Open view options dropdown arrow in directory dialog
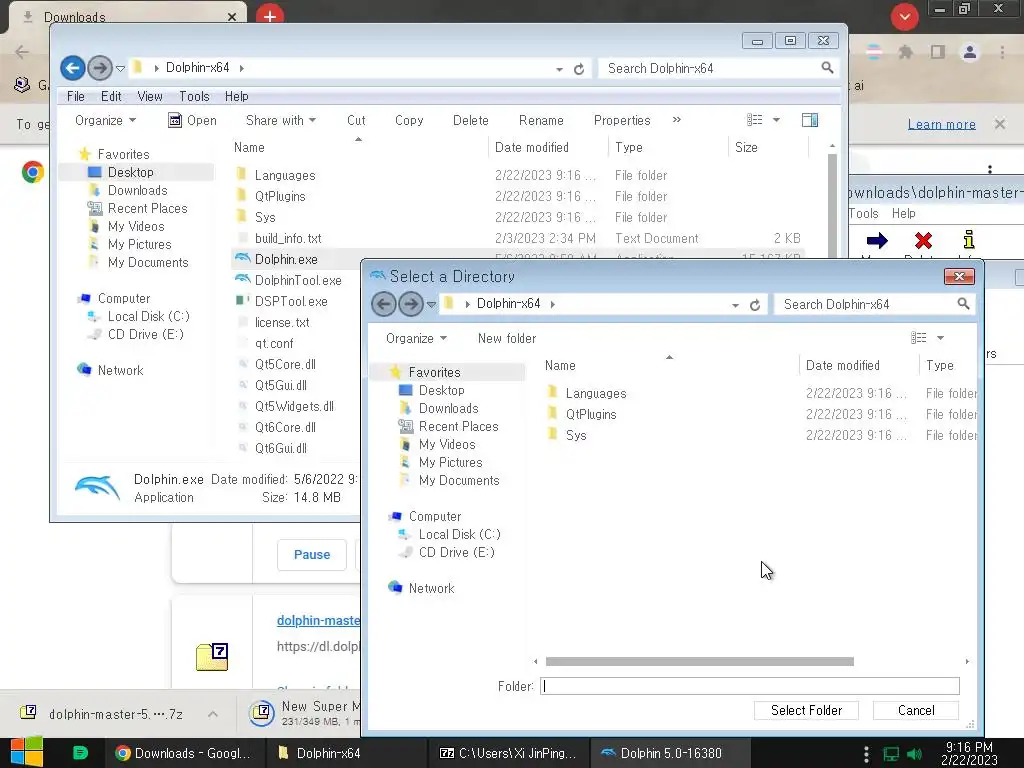The height and width of the screenshot is (768, 1024). [x=940, y=338]
